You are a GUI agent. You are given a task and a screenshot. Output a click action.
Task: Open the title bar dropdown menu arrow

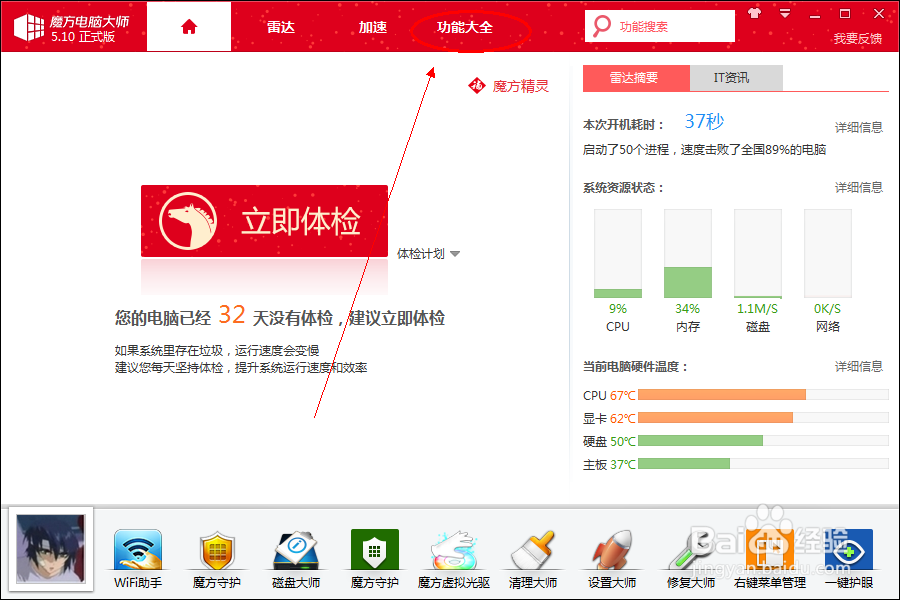pos(785,13)
